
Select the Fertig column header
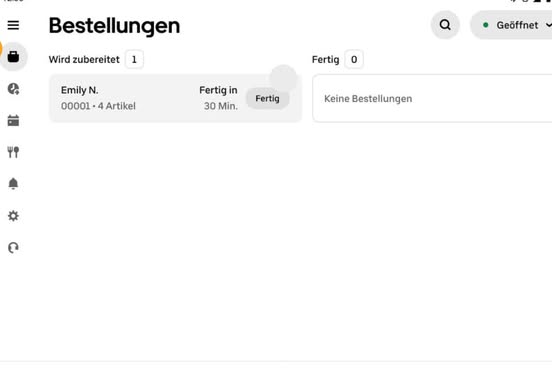tap(326, 60)
